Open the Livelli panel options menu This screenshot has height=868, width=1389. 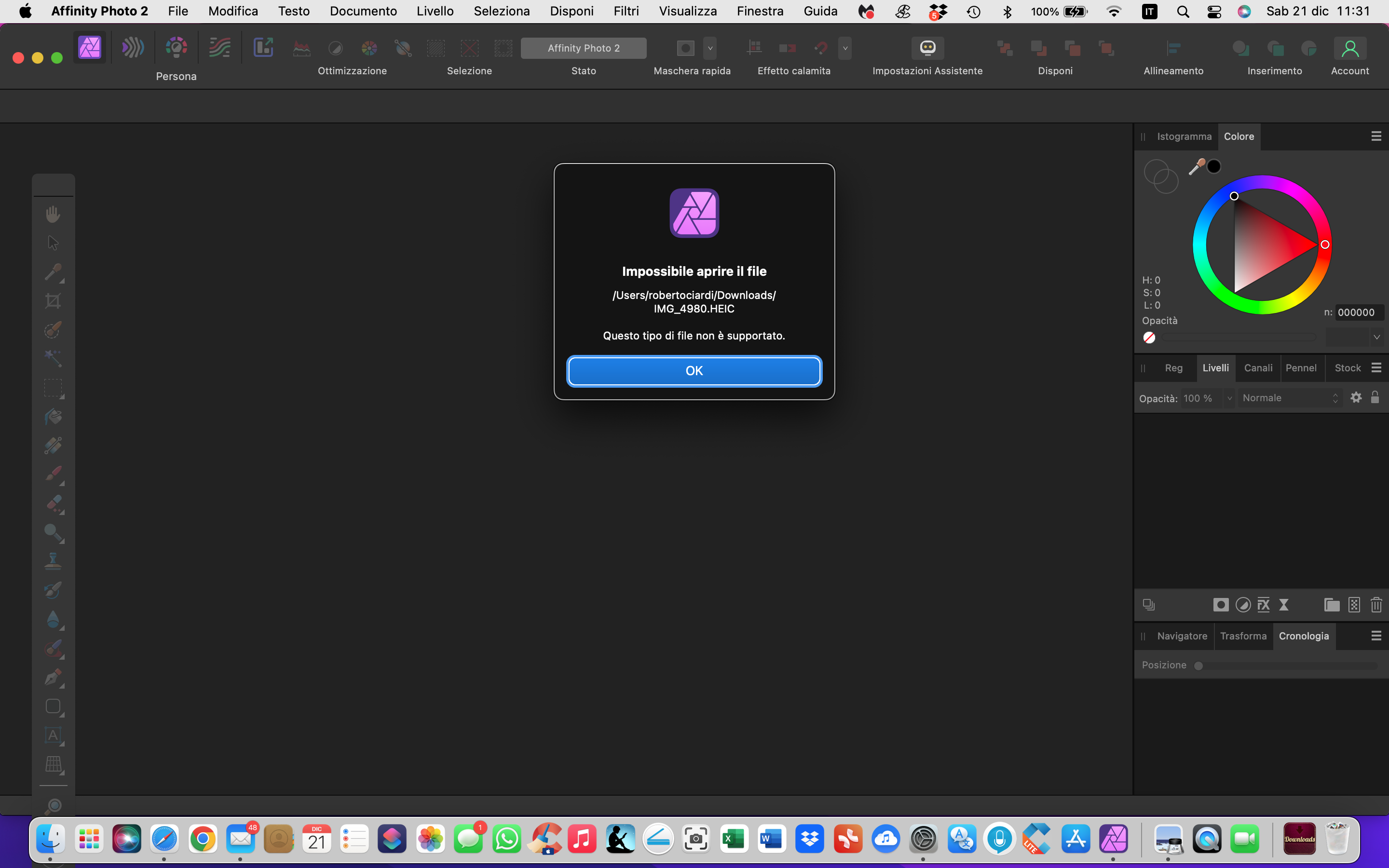point(1376,368)
